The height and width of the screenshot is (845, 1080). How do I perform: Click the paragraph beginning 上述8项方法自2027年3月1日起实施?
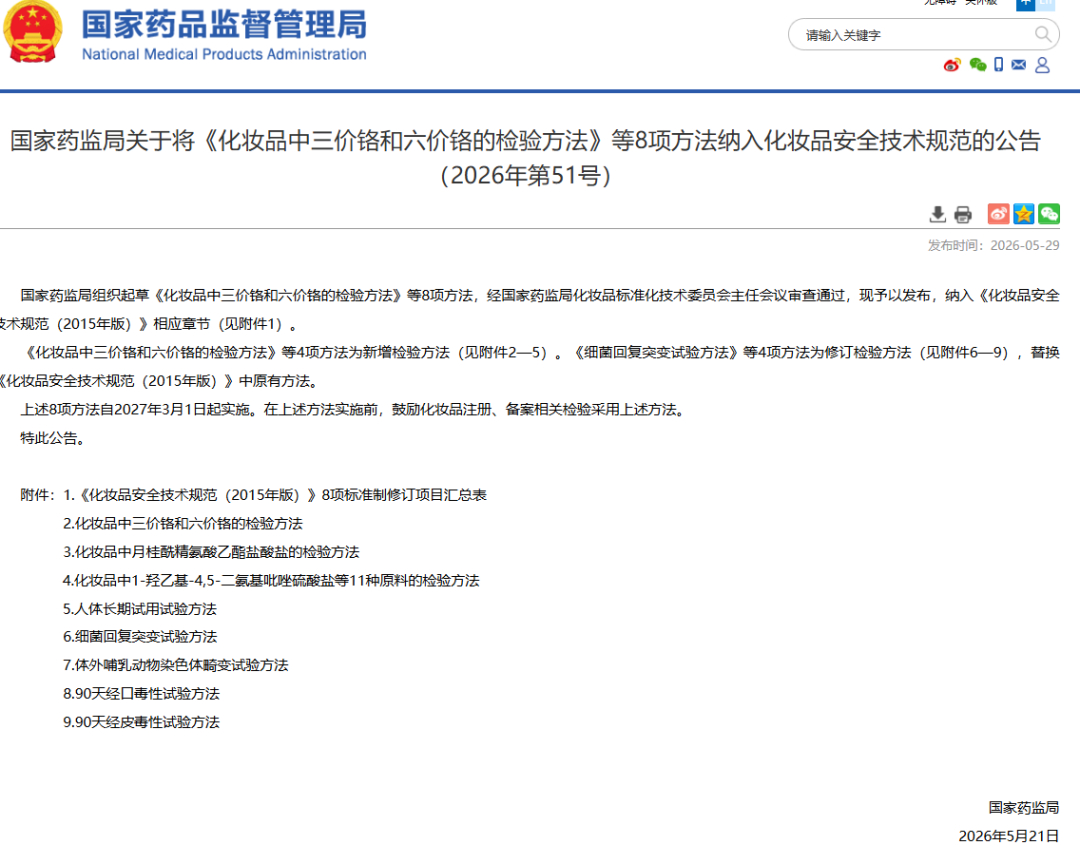(353, 410)
